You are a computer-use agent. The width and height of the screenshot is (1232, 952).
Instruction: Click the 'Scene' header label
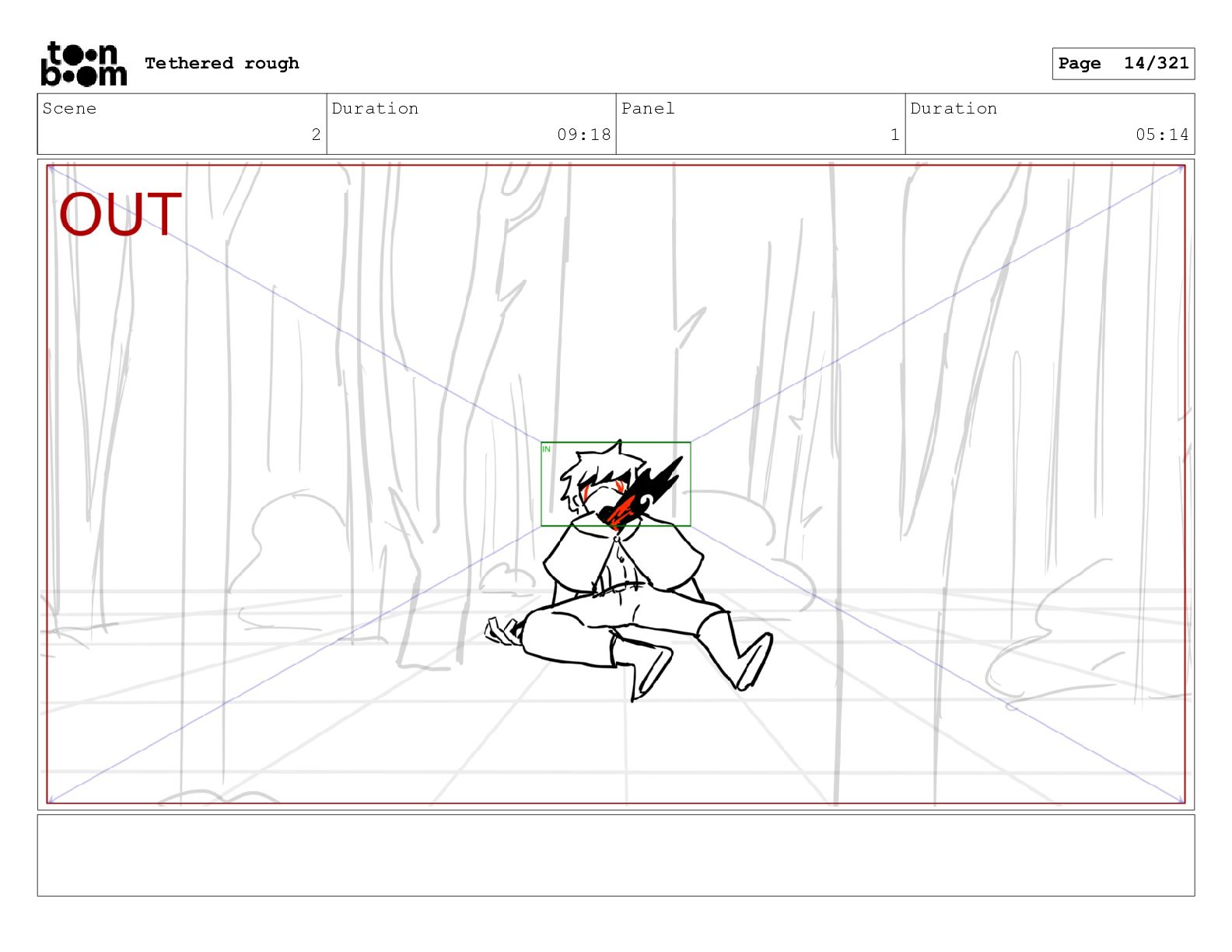coord(69,108)
